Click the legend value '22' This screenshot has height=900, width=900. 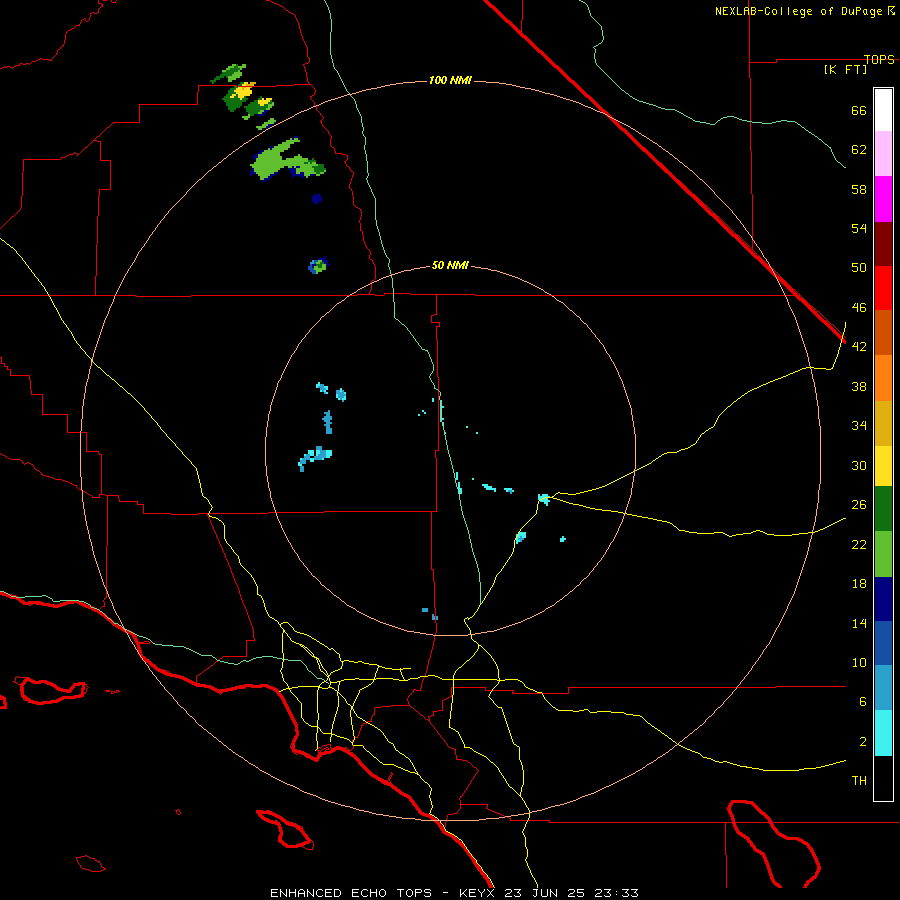tap(859, 544)
